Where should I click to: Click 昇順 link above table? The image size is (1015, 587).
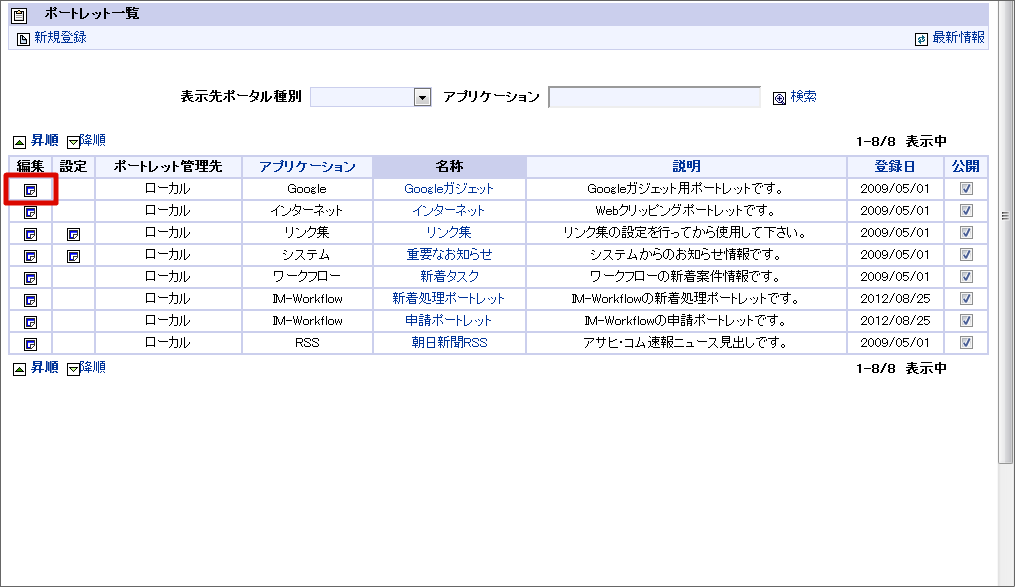(45, 140)
